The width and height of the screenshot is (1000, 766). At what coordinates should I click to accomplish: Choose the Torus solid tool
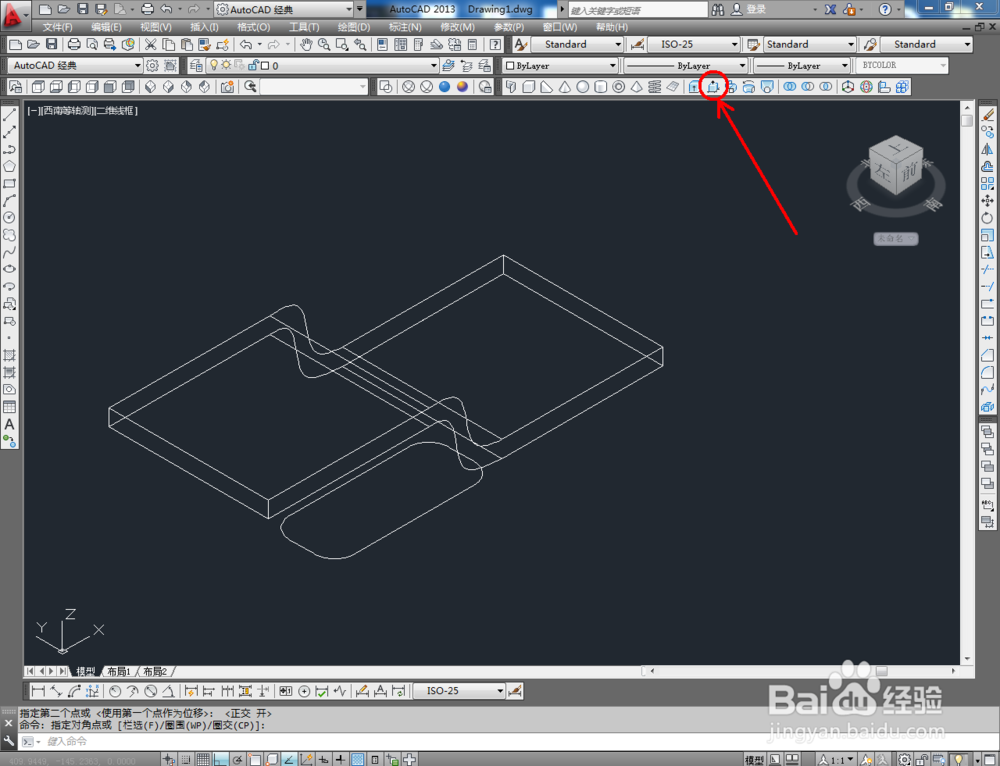tap(618, 87)
